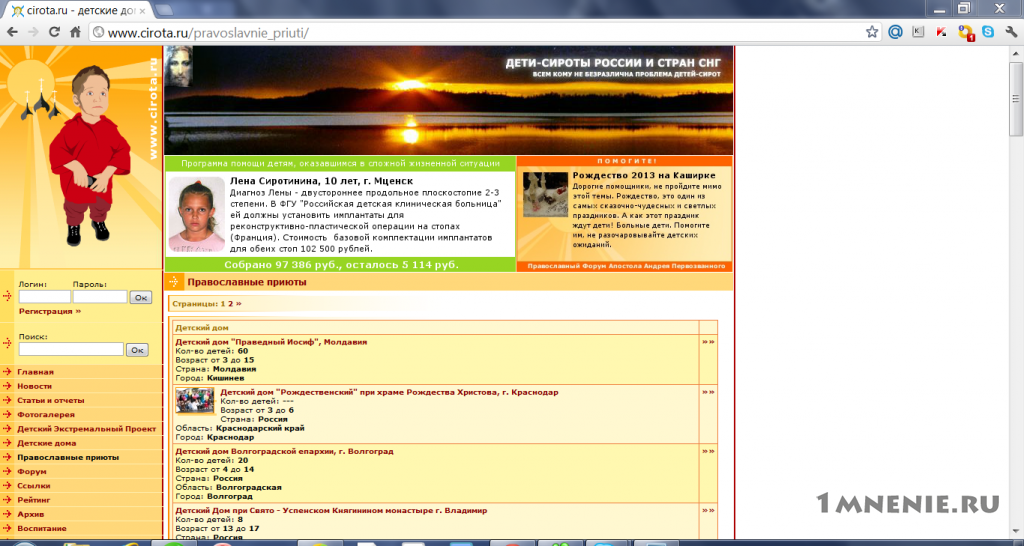This screenshot has width=1024, height=546.
Task: Click the Детский дом column header
Action: click(x=202, y=328)
